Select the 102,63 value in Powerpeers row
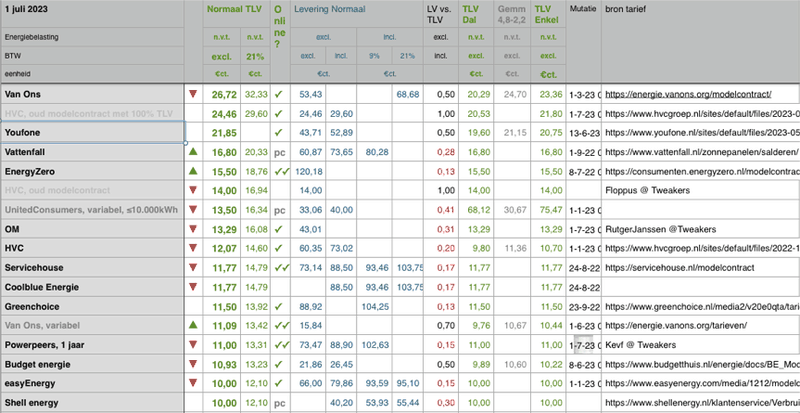The width and height of the screenshot is (800, 413). tap(374, 345)
